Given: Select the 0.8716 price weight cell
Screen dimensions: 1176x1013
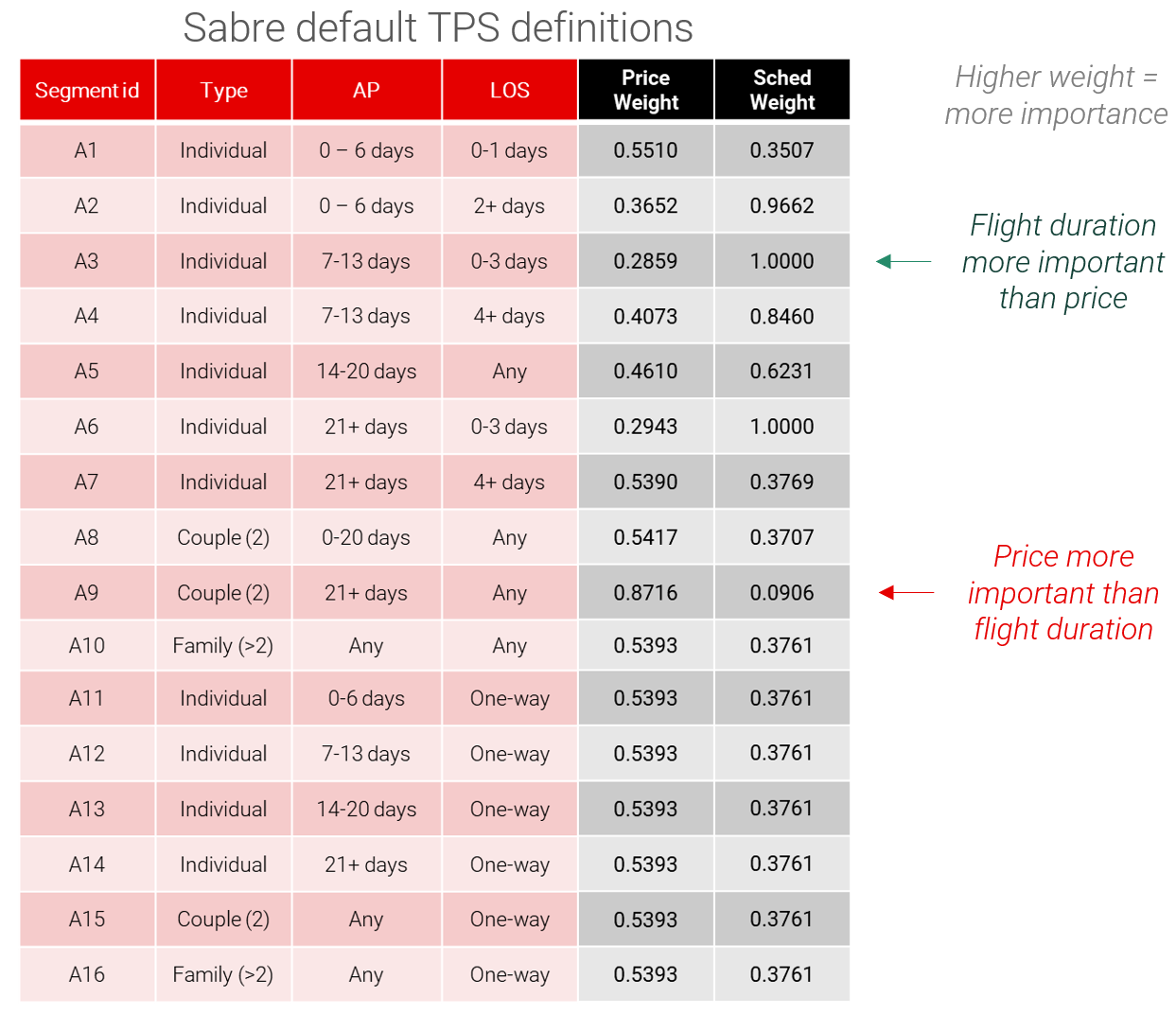Looking at the screenshot, I should click(x=645, y=593).
